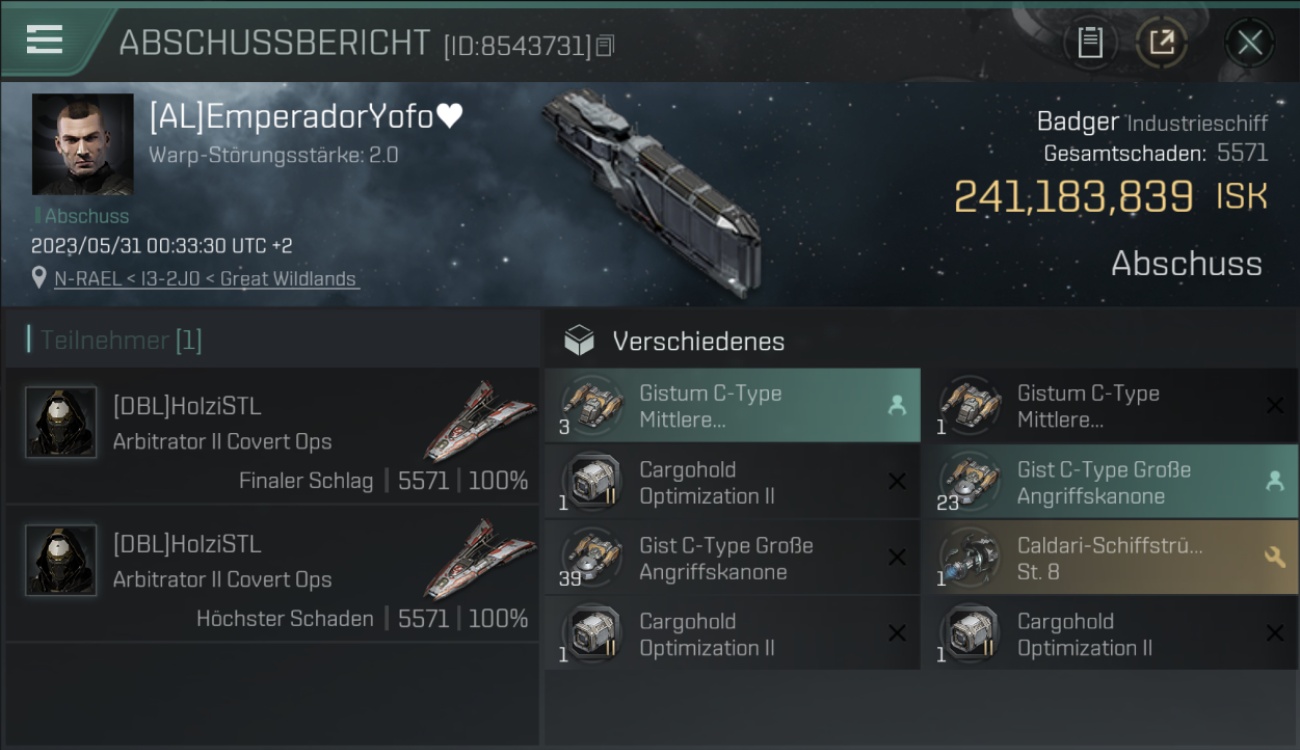The width and height of the screenshot is (1300, 750).
Task: Click the Verschiedenes section header
Action: coord(698,341)
